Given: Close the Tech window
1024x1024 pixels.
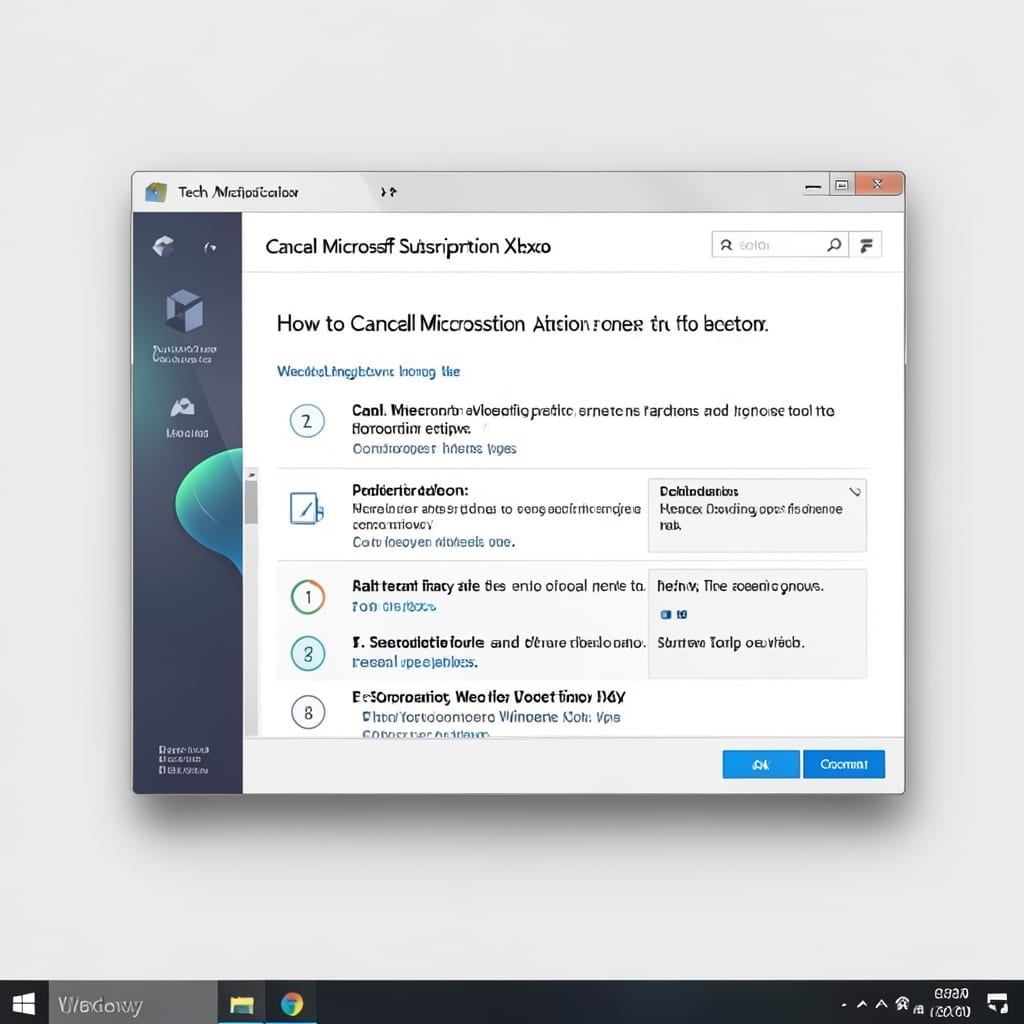Looking at the screenshot, I should pyautogui.click(x=878, y=184).
